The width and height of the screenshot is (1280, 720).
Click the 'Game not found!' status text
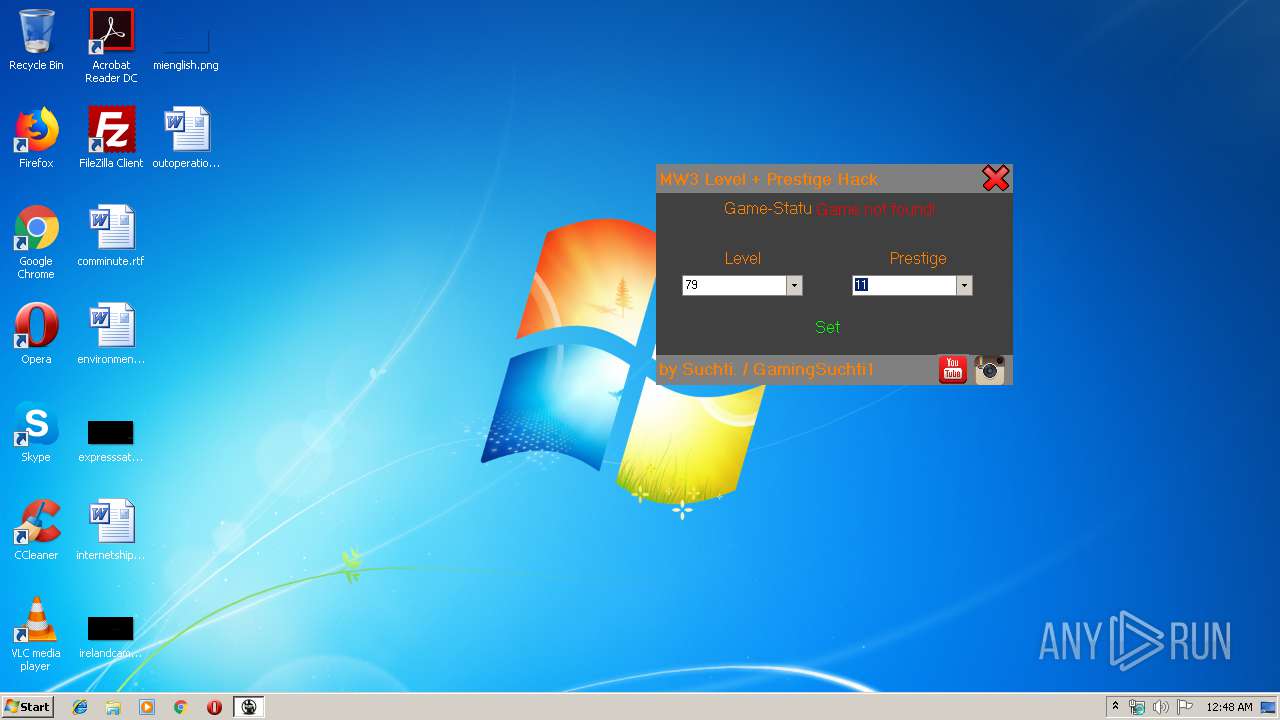pyautogui.click(x=876, y=210)
